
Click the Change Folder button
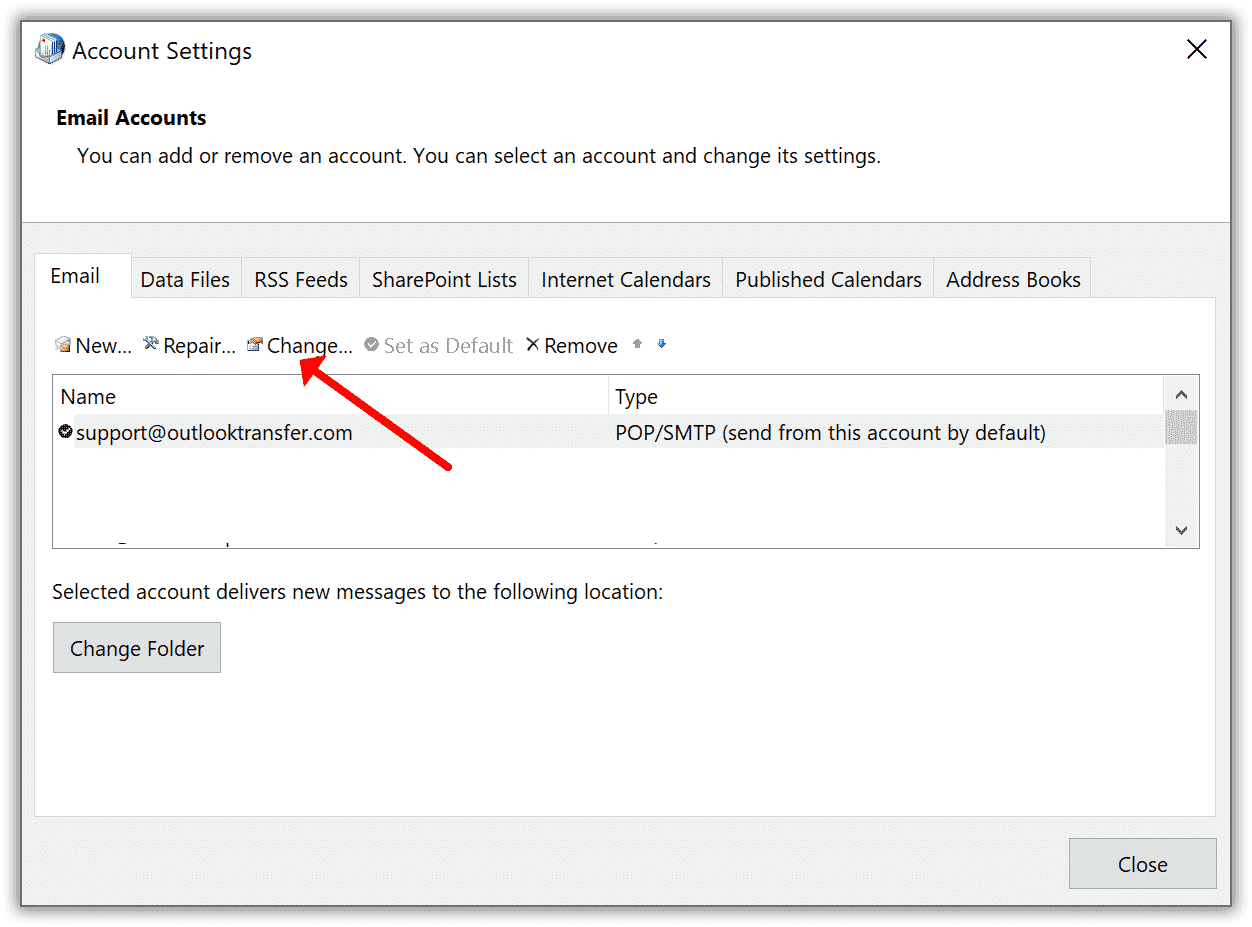(x=137, y=648)
